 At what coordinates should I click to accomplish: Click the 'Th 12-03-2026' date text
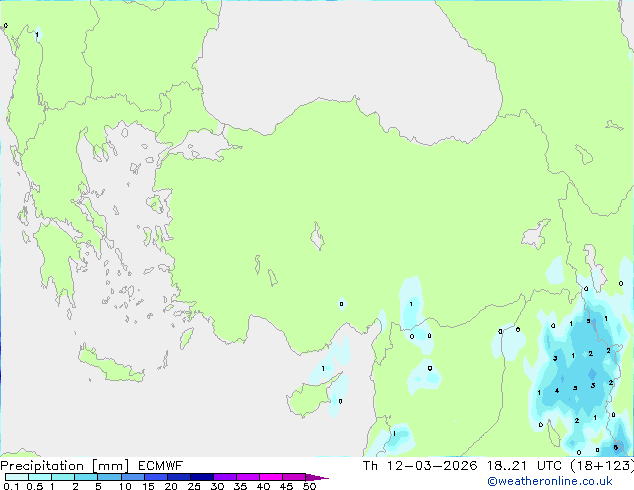point(420,466)
